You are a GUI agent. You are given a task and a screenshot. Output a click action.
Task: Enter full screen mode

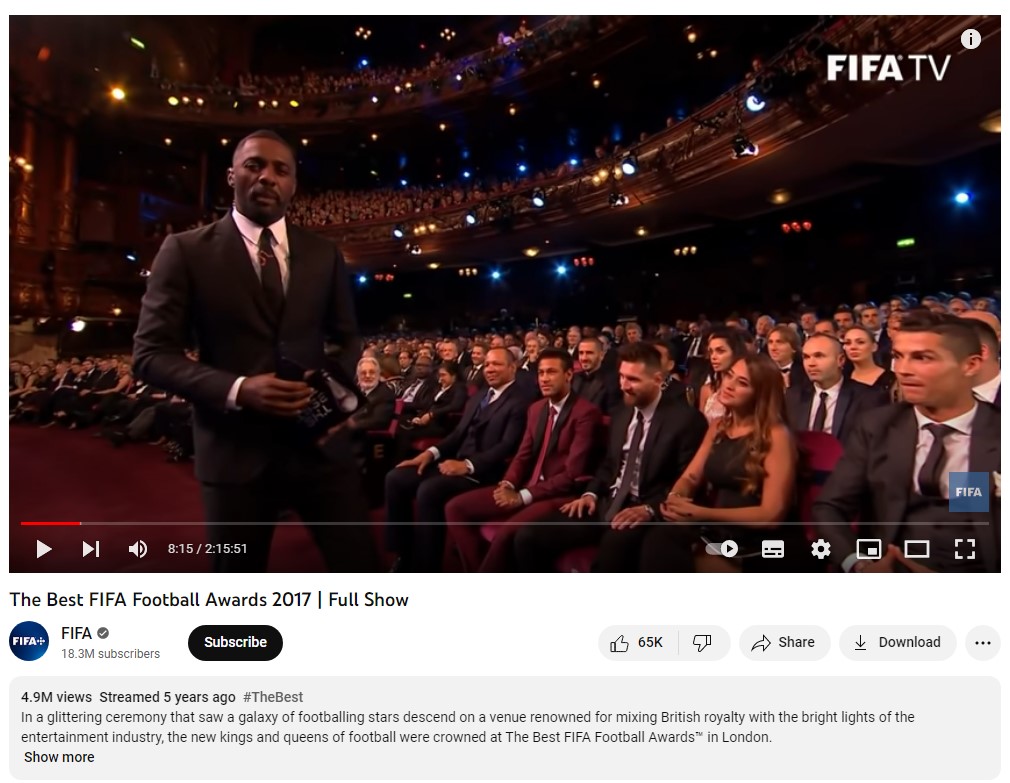[964, 549]
